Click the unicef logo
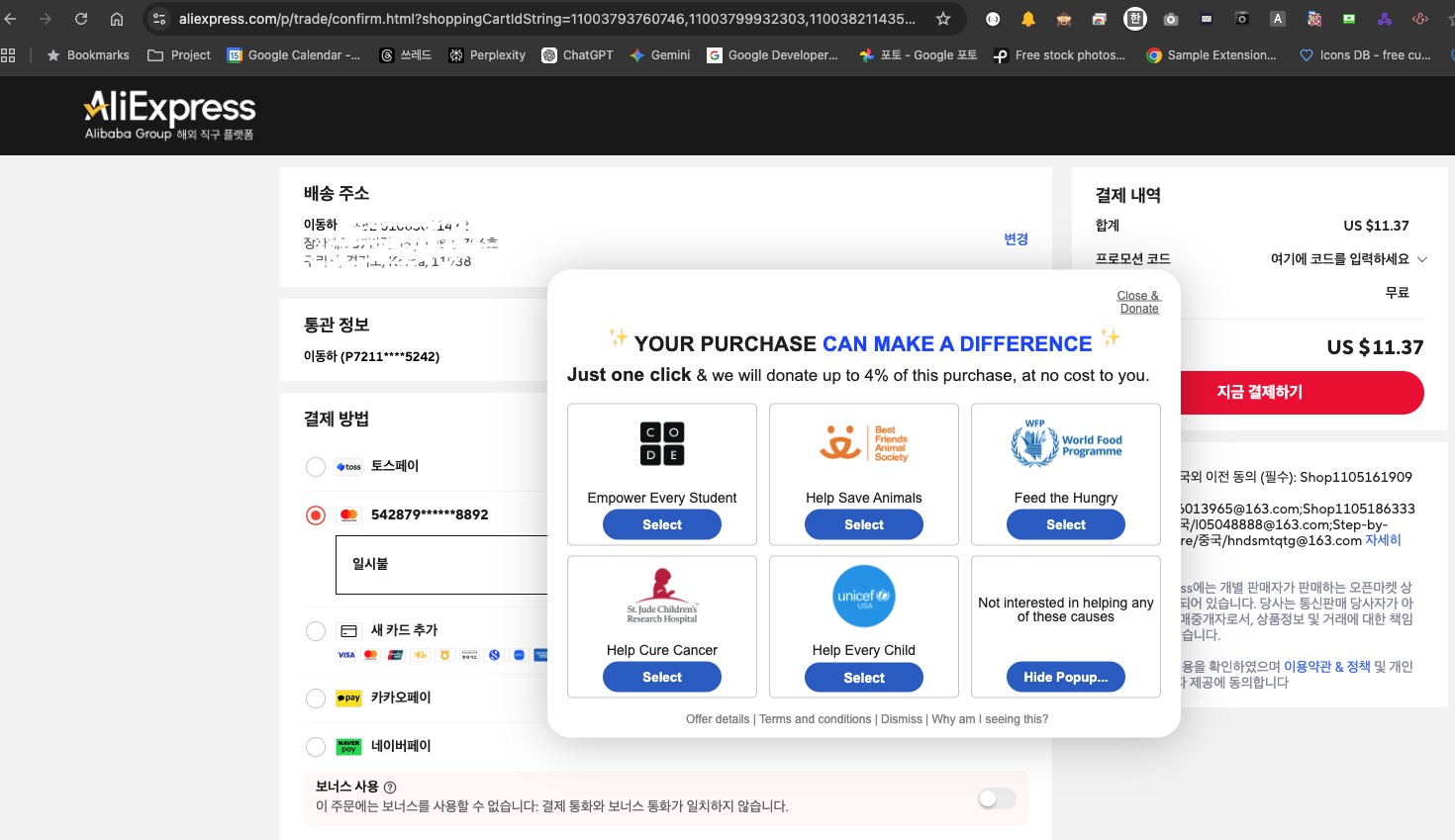This screenshot has width=1455, height=840. (x=864, y=596)
